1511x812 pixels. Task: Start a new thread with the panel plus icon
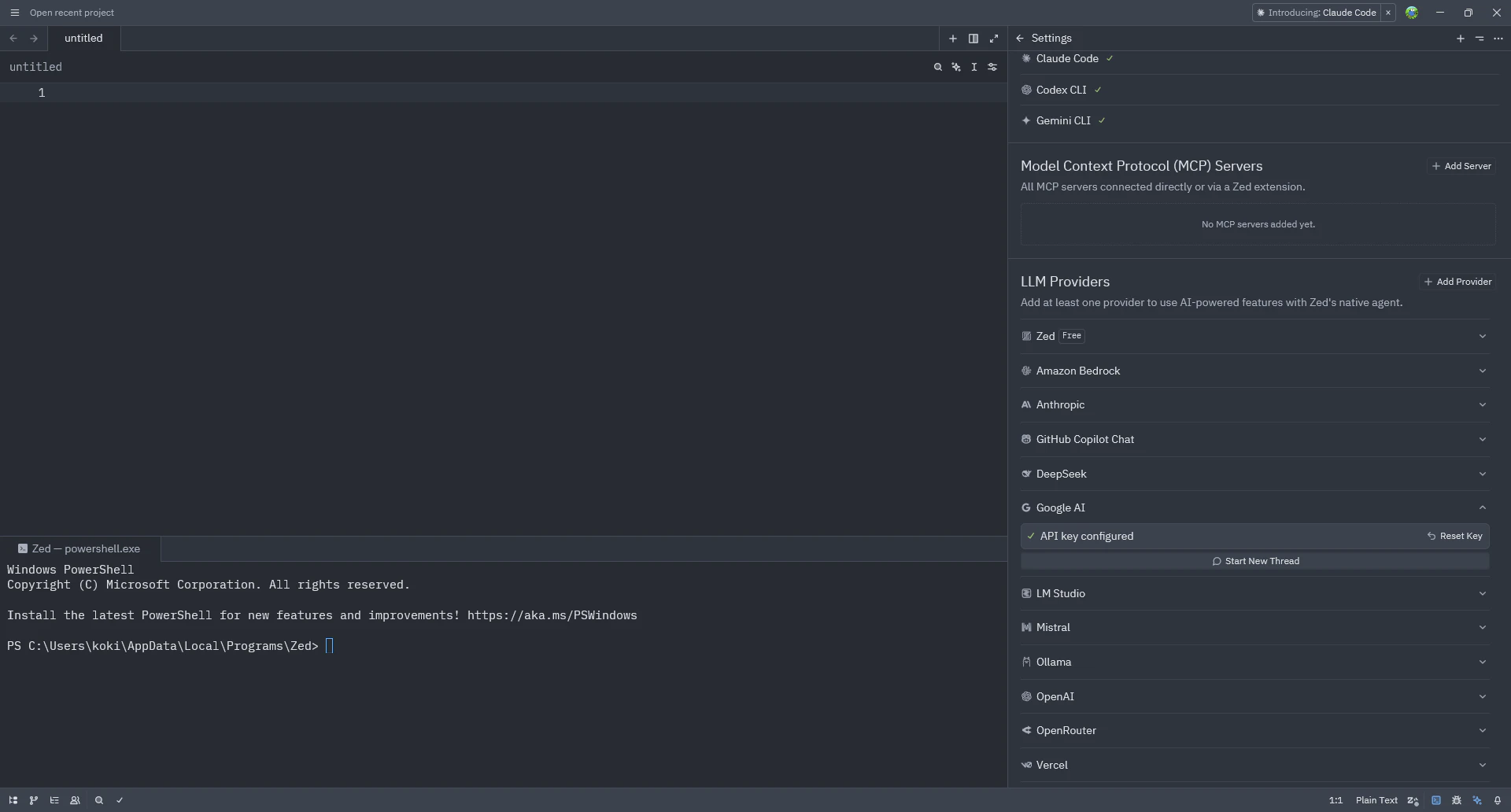[x=1461, y=38]
